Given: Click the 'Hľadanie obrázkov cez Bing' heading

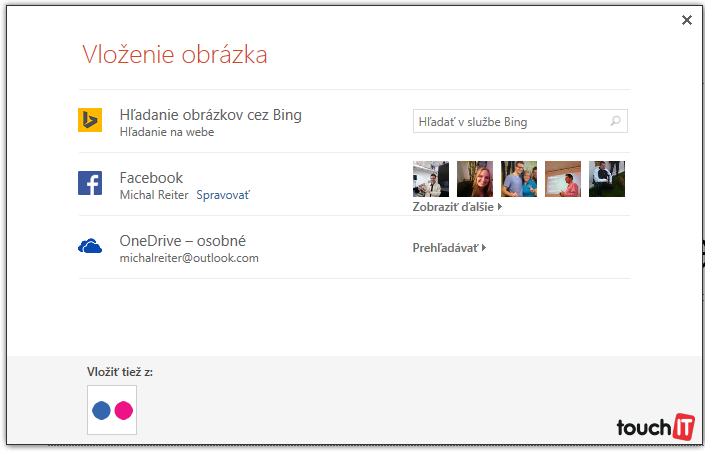Looking at the screenshot, I should click(210, 115).
